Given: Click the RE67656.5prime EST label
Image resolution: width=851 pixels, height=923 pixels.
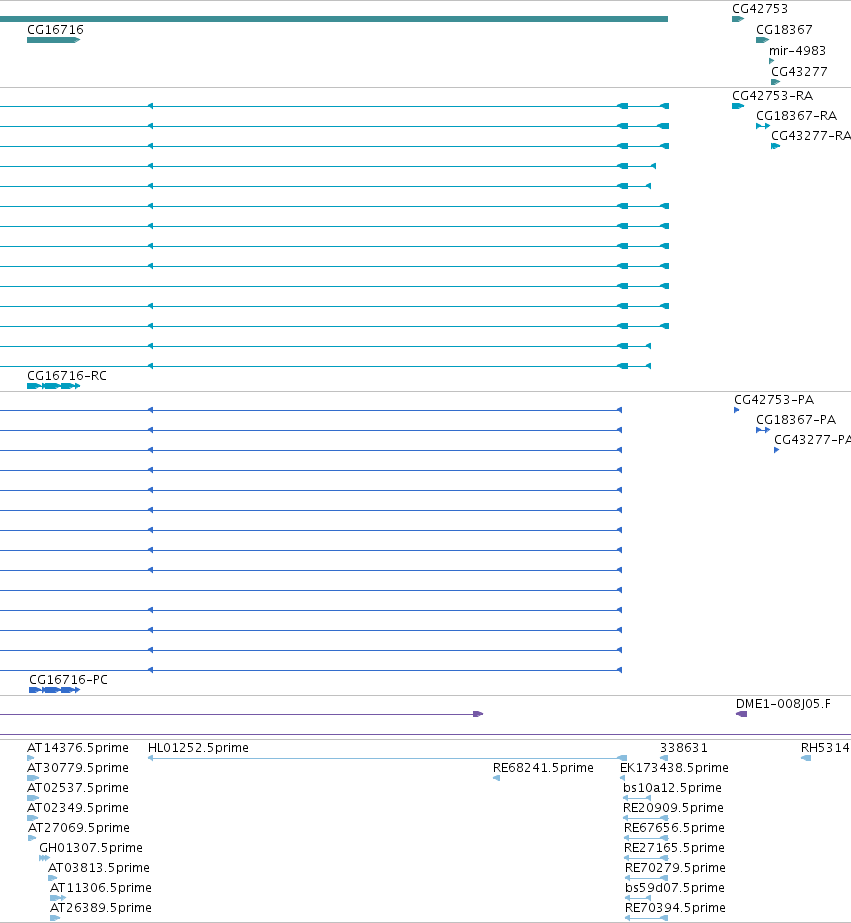Looking at the screenshot, I should pos(674,828).
